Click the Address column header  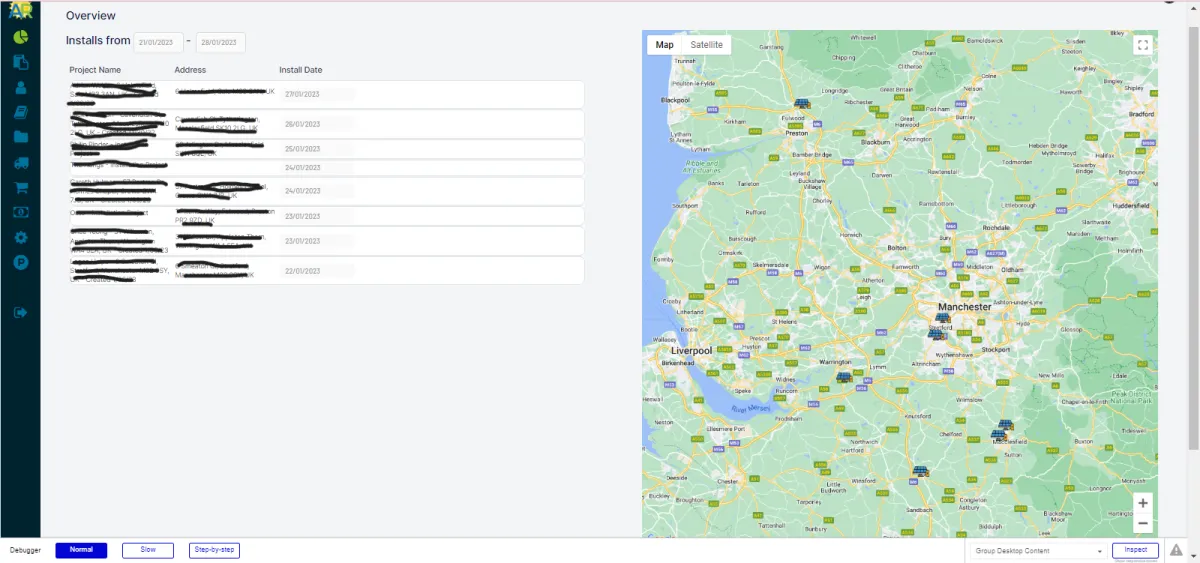pos(190,70)
